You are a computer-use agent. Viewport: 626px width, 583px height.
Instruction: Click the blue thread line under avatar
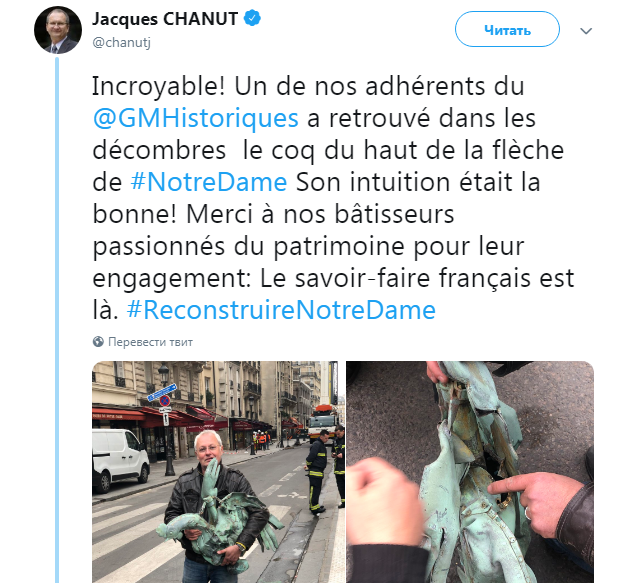click(57, 319)
